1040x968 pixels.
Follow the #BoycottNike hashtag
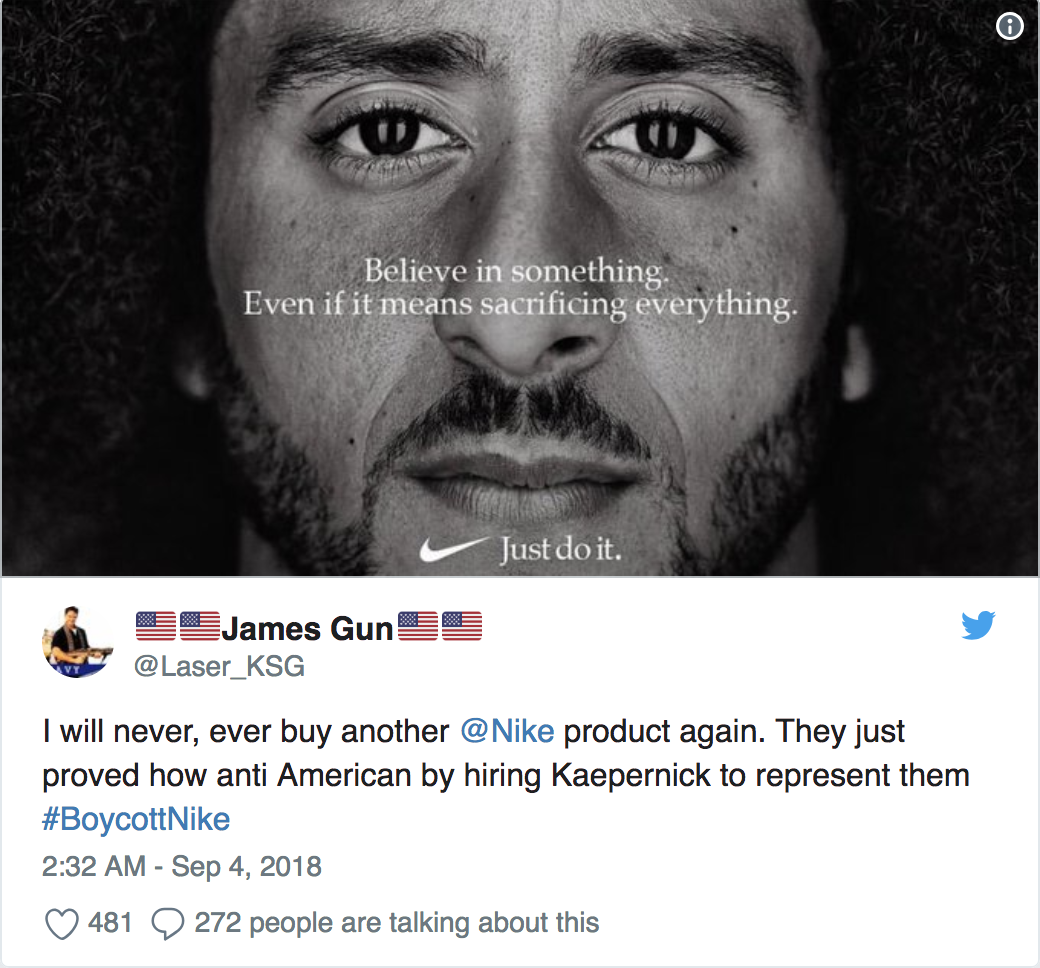[x=136, y=819]
